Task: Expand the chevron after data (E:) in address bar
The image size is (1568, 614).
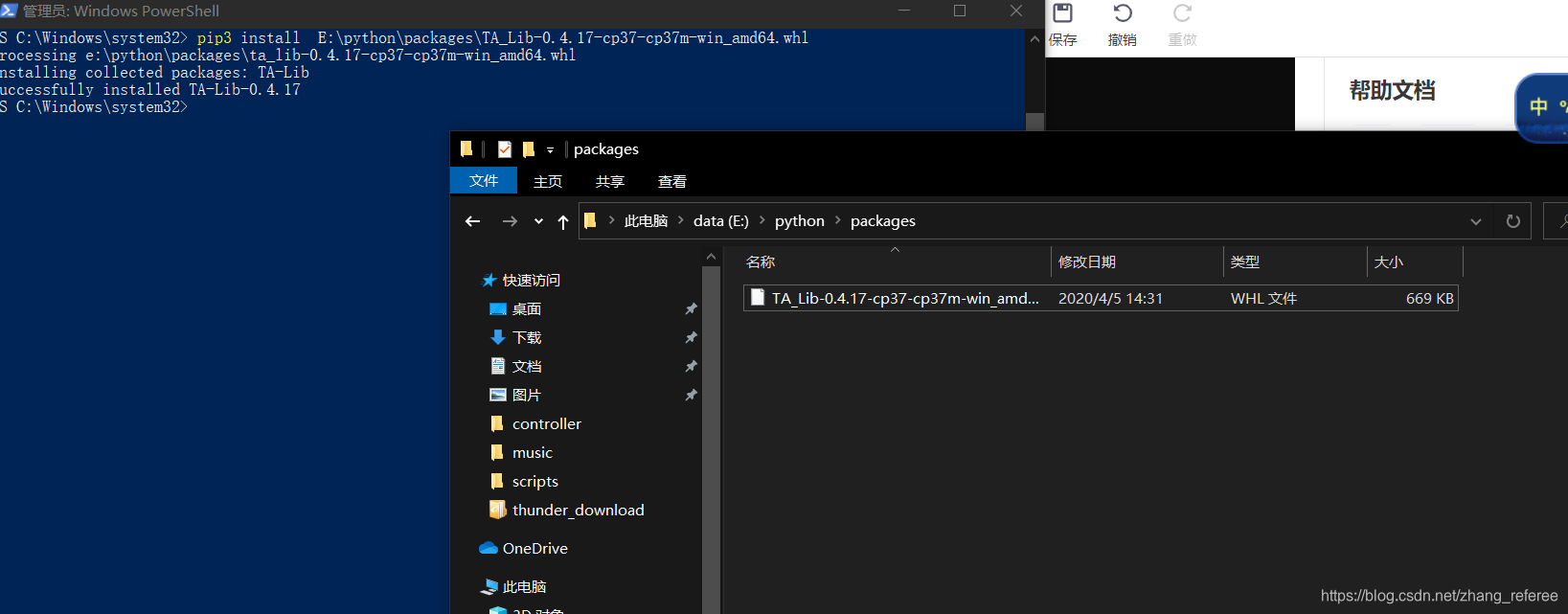Action: [x=762, y=220]
